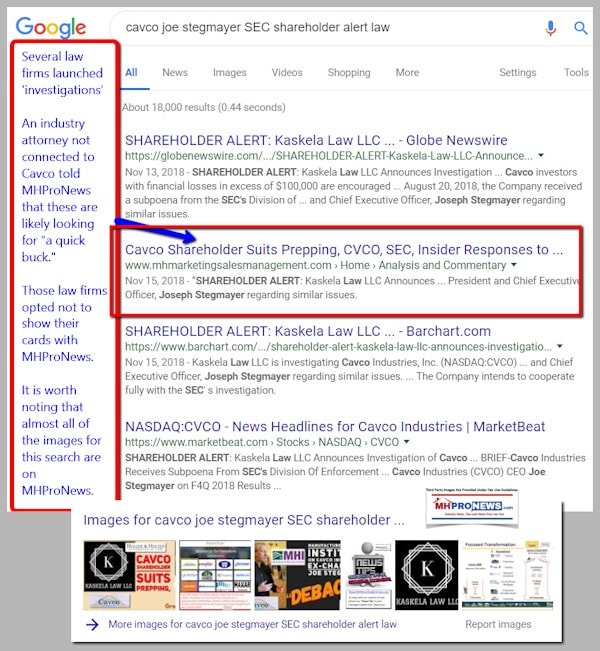
Task: Click the 'Nov 13, 2018' snippet date
Action: pos(154,172)
